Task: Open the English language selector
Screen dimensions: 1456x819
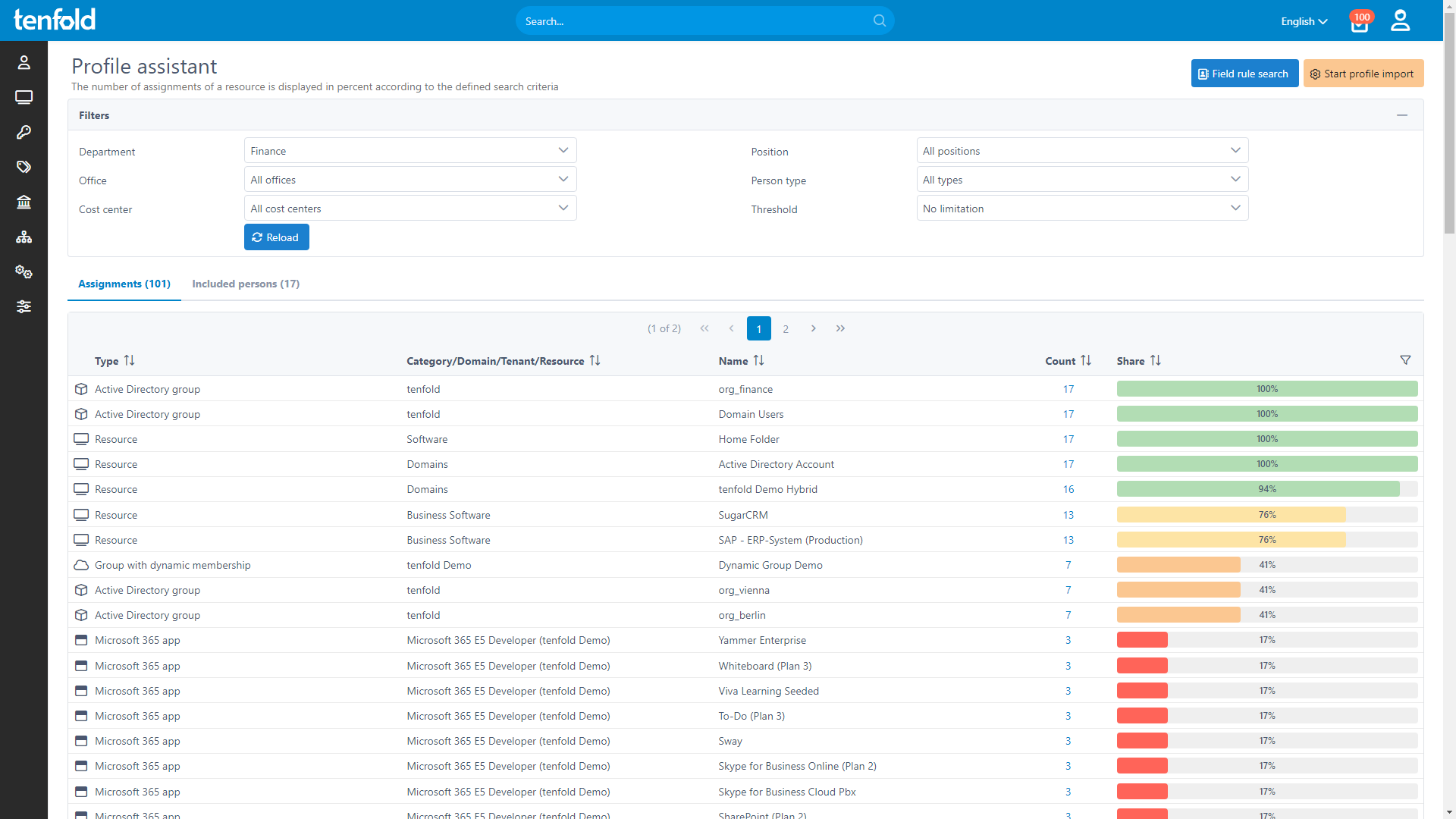Action: click(x=1304, y=21)
